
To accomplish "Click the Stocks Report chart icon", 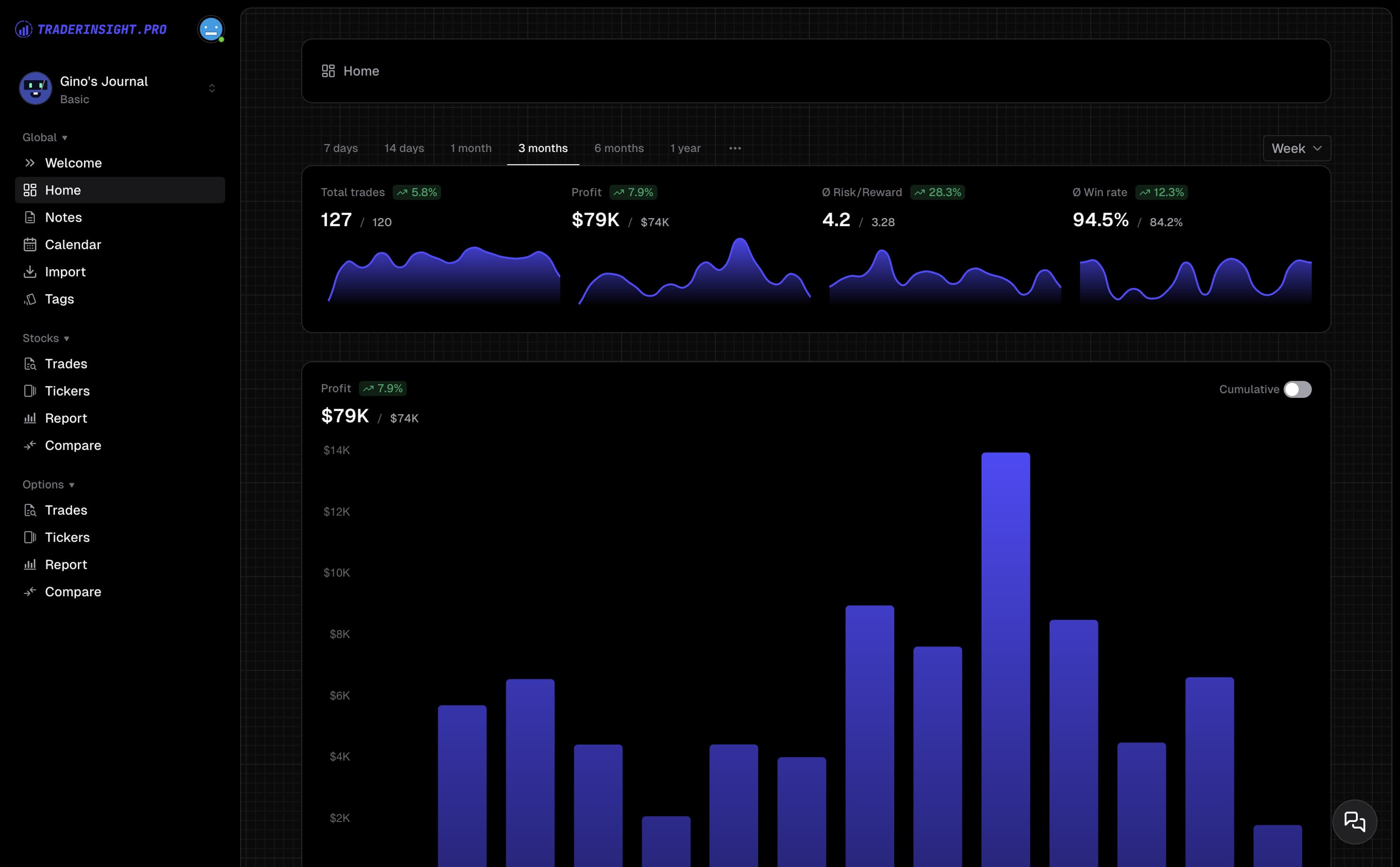I will pos(30,418).
